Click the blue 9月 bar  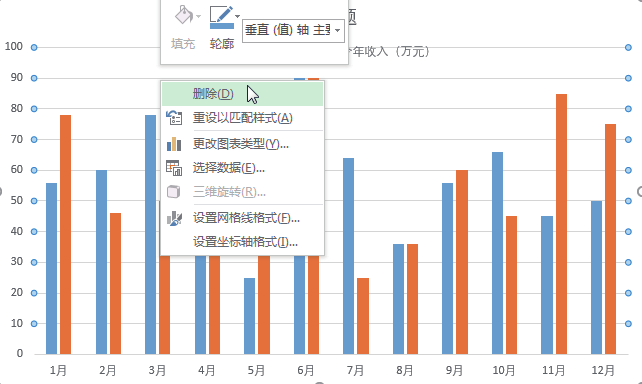tap(448, 269)
